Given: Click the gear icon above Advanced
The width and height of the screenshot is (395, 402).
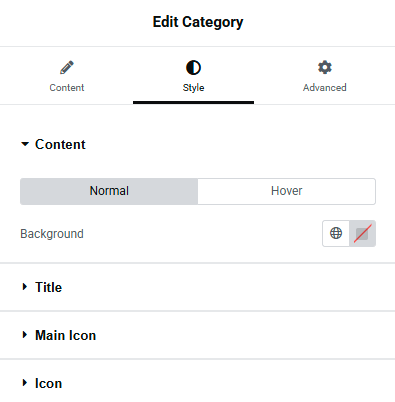Looking at the screenshot, I should (x=325, y=67).
